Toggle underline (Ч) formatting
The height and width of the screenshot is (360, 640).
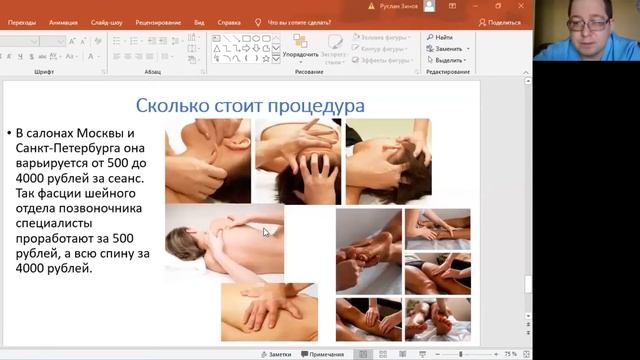(x=20, y=57)
